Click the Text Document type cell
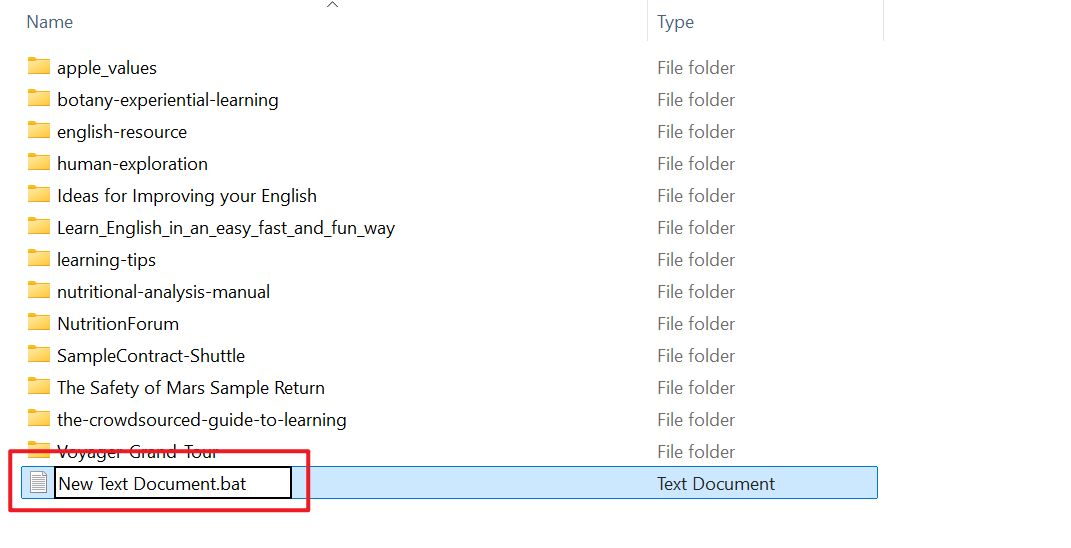Screen dimensions: 1071x548 (x=716, y=484)
